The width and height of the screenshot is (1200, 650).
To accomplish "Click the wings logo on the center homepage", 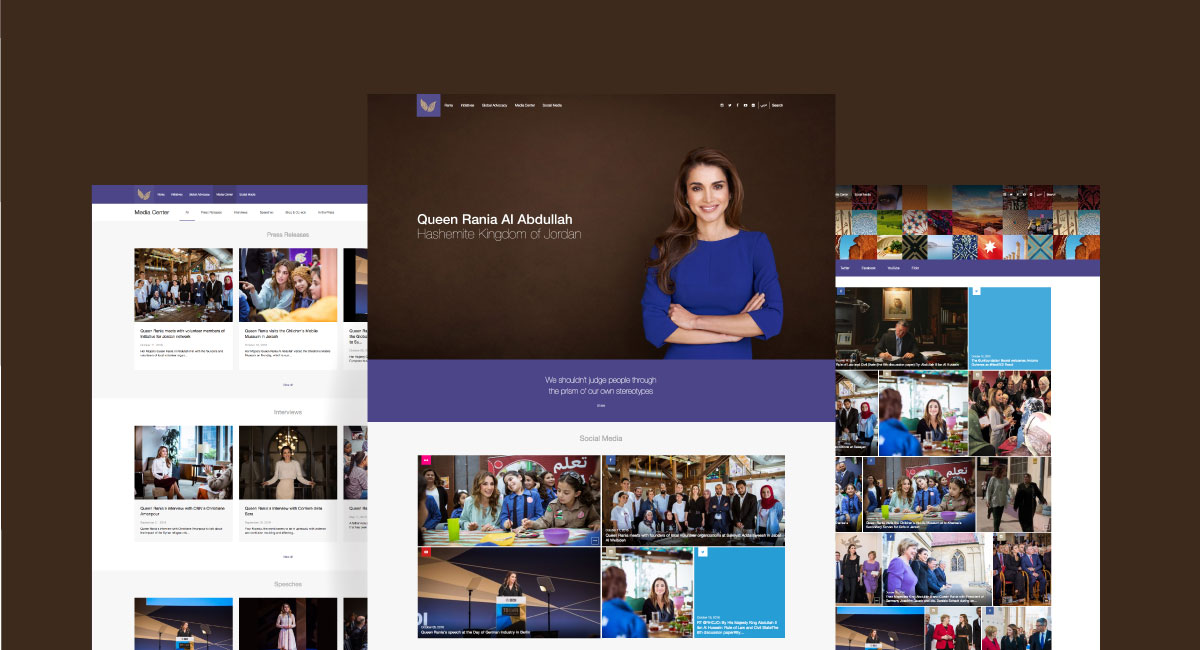I will click(x=428, y=105).
